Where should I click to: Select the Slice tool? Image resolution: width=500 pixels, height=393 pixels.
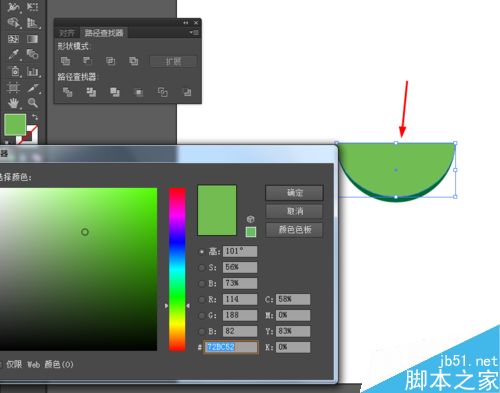pyautogui.click(x=32, y=88)
